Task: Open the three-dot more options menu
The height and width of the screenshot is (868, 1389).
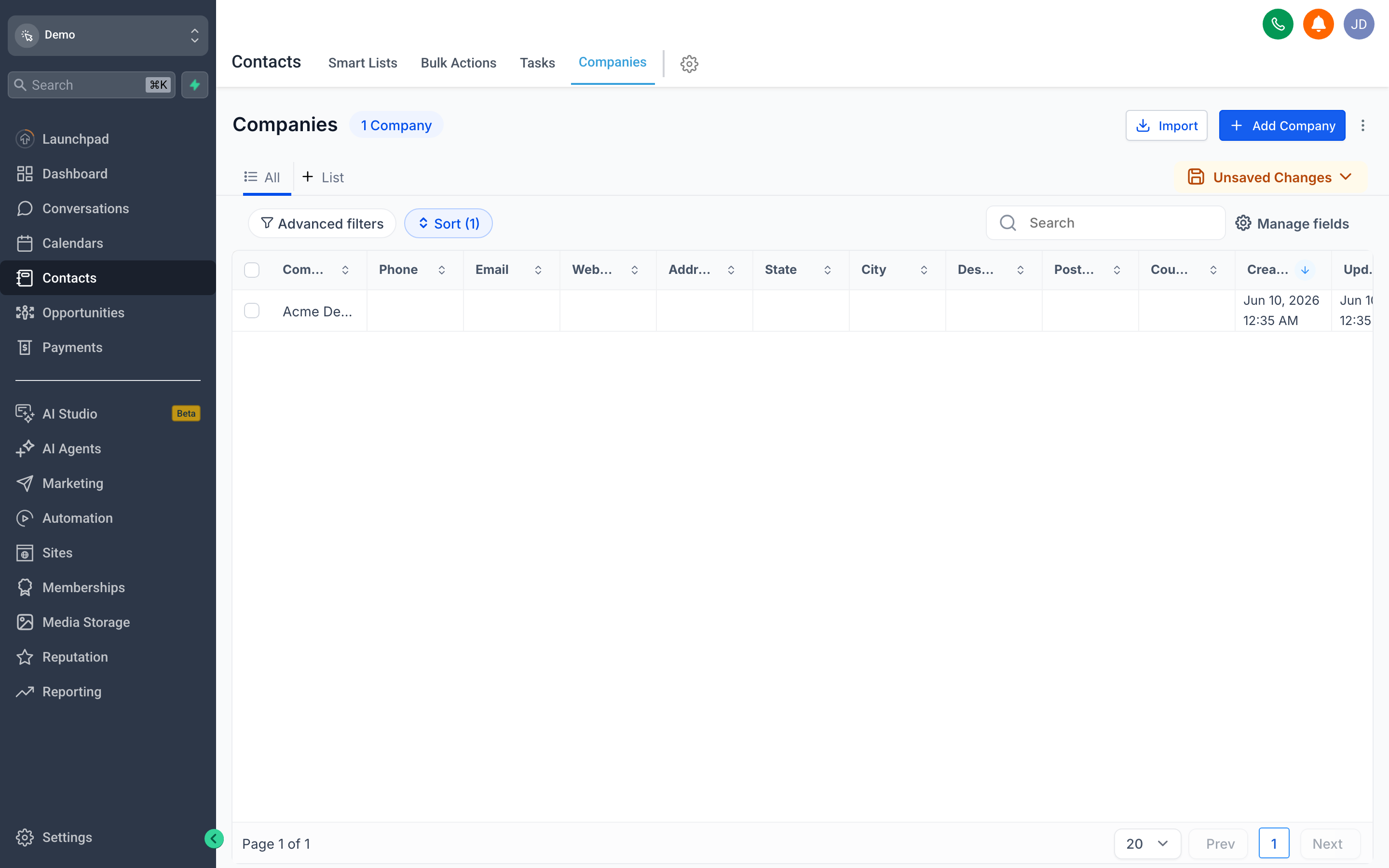Action: point(1362,125)
